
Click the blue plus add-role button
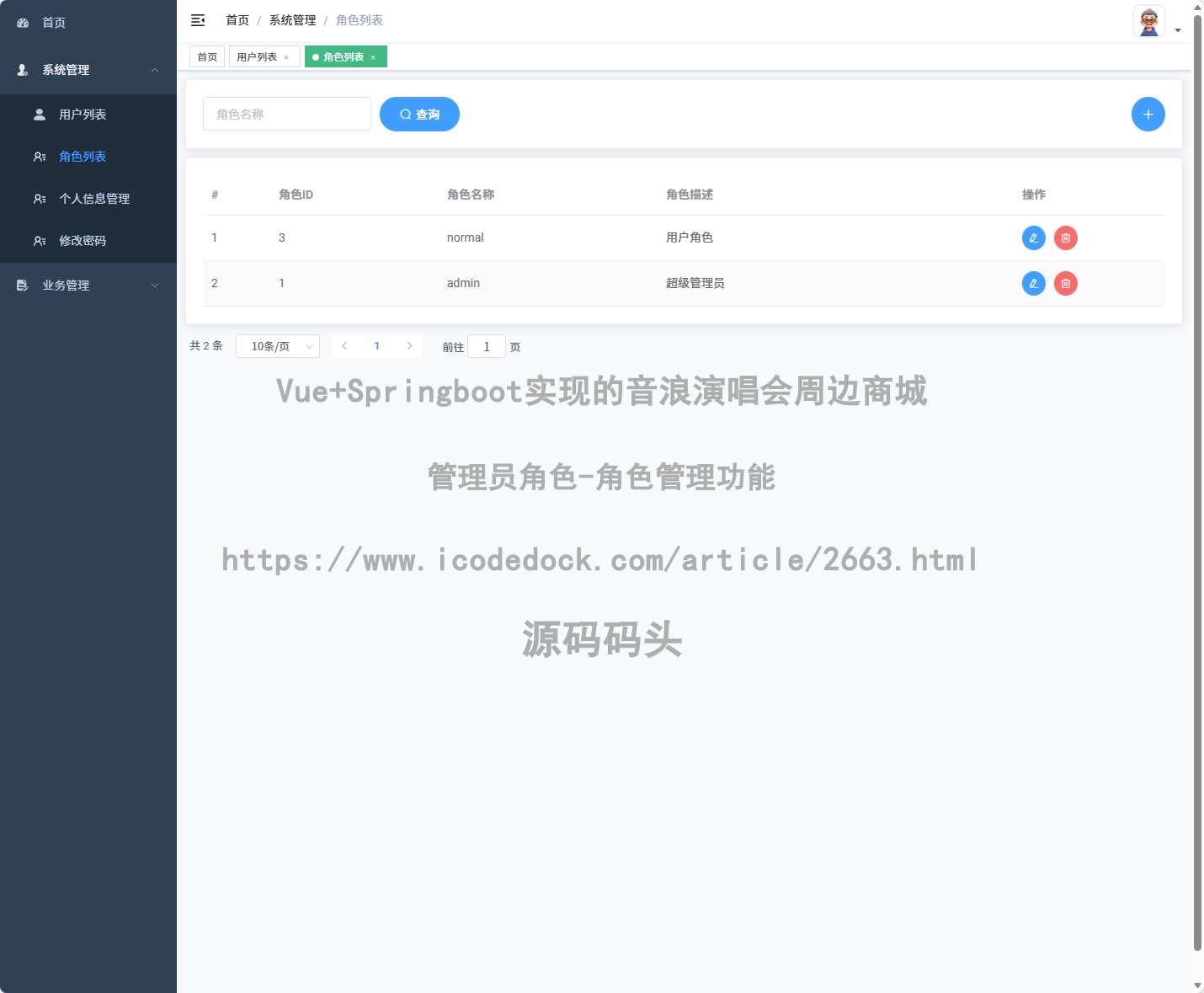[x=1148, y=115]
